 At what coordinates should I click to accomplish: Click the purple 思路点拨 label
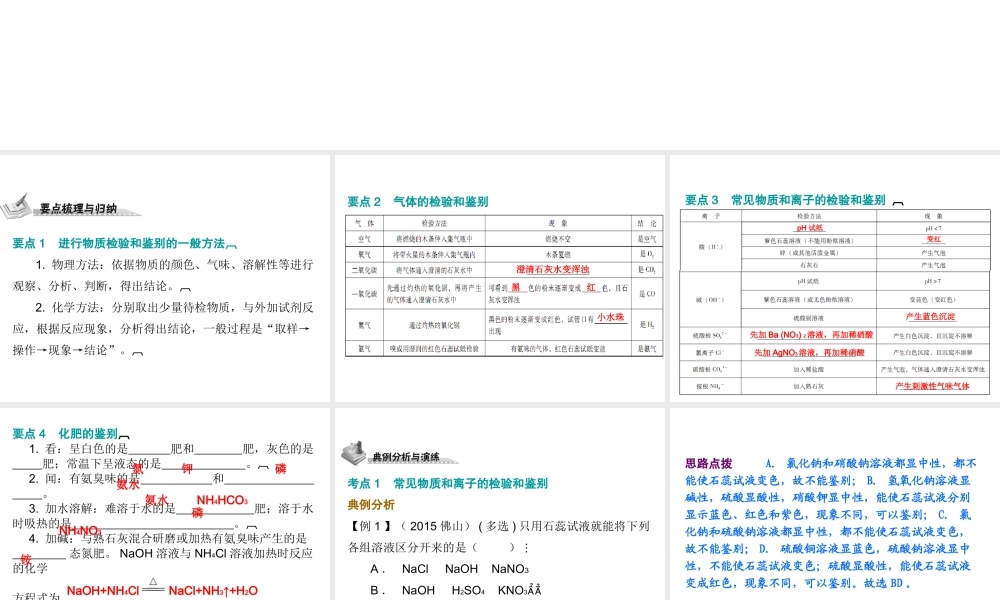click(709, 464)
